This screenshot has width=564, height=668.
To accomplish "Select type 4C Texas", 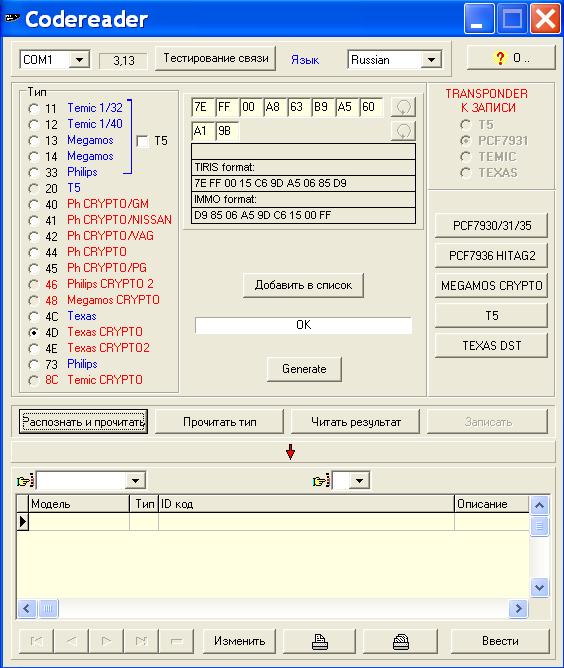I will coord(34,317).
